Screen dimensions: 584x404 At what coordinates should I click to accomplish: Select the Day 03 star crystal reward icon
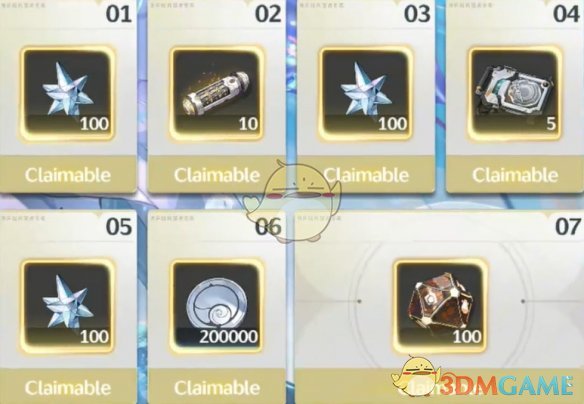coord(366,93)
